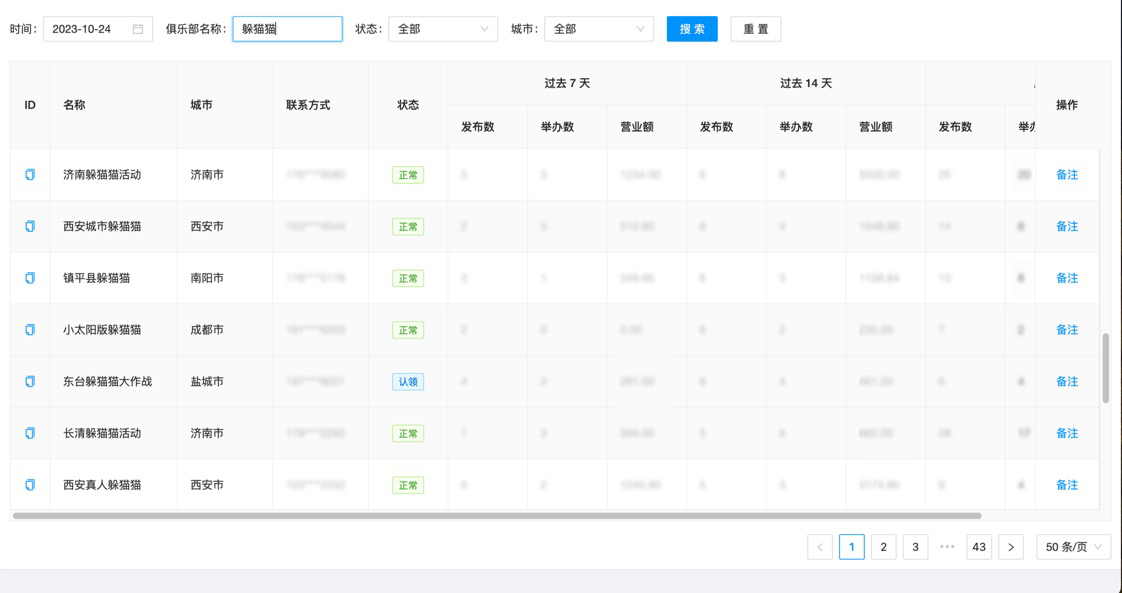Screen dimensions: 1122x593
Task: Open the 状态 dropdown
Action: [x=443, y=29]
